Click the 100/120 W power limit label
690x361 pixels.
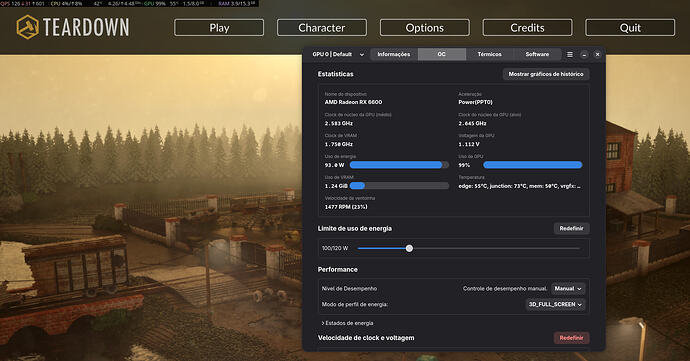click(x=335, y=248)
